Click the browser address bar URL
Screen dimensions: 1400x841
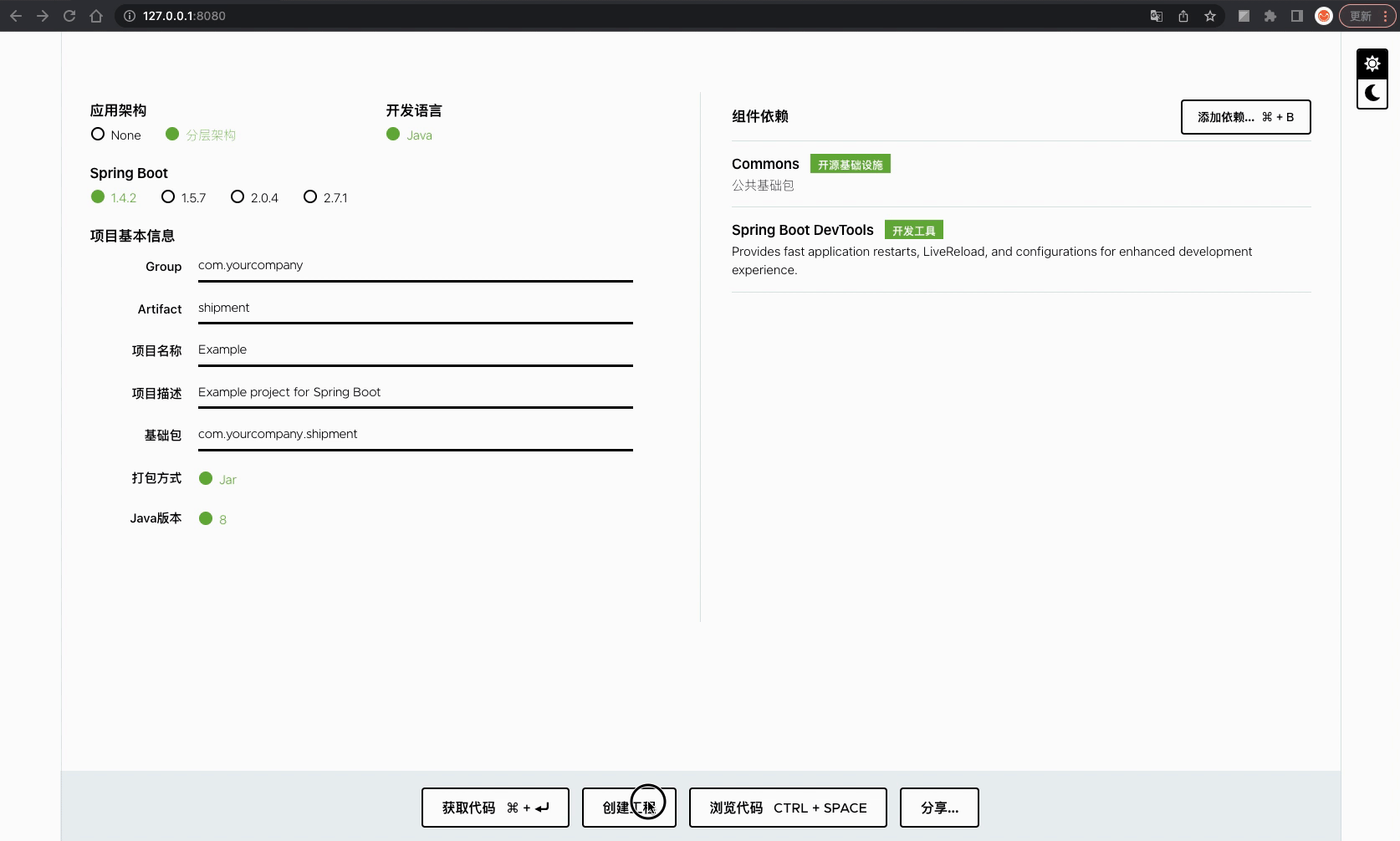point(184,16)
